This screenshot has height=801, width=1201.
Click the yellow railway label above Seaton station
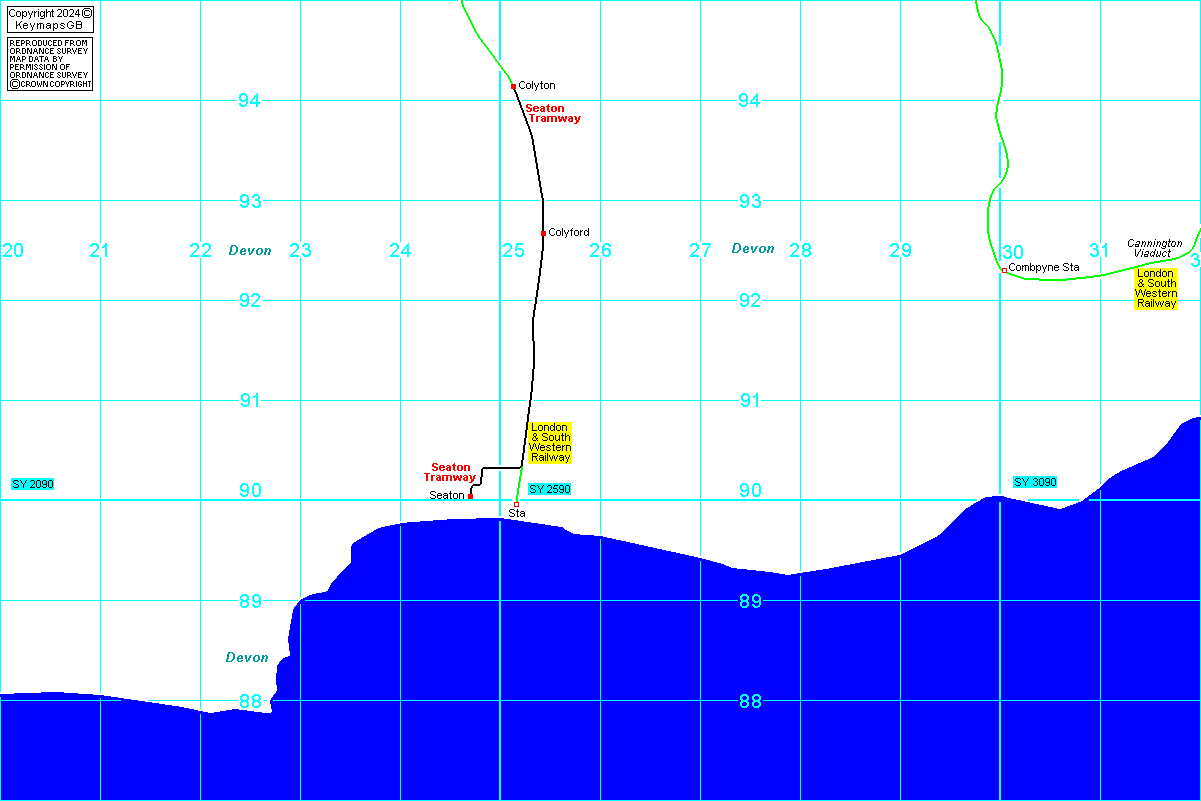click(550, 442)
